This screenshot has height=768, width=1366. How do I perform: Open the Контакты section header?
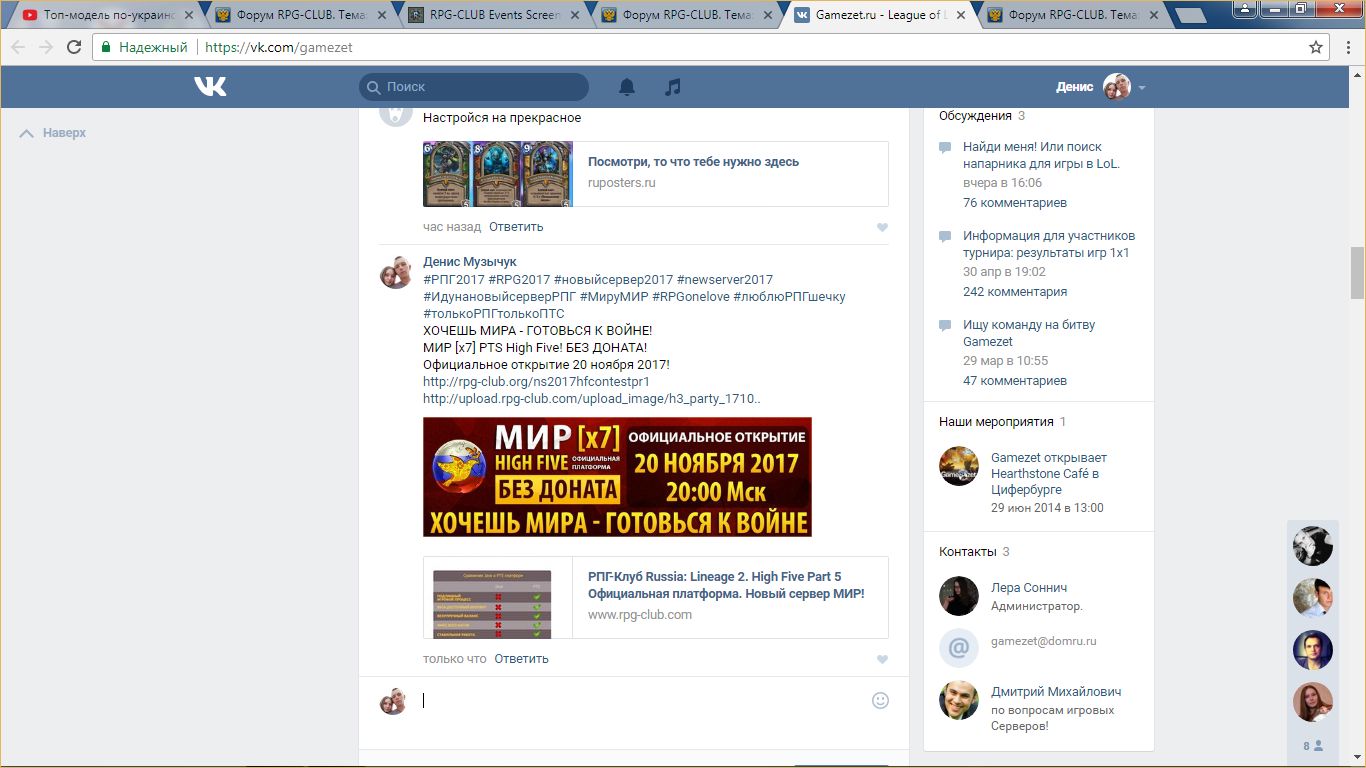(x=968, y=552)
